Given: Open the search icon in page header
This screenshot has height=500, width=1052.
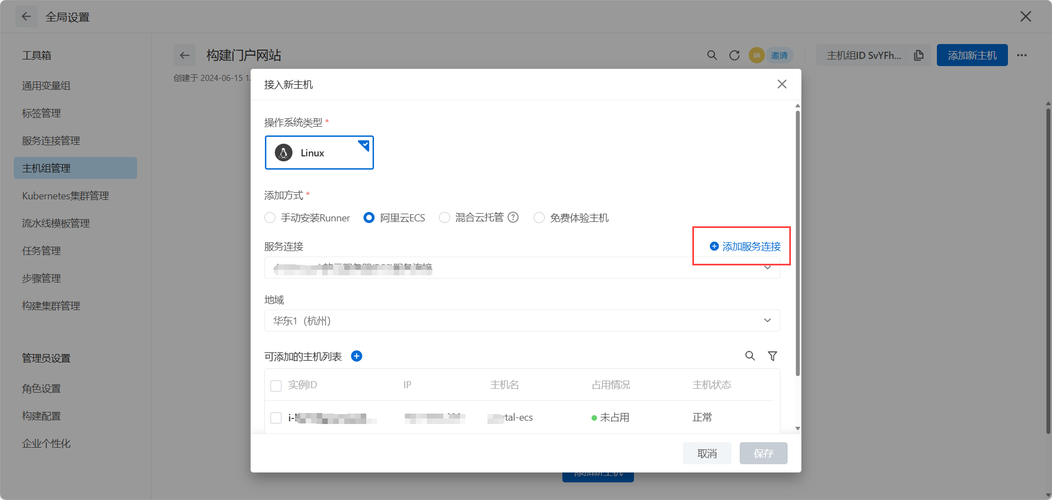Looking at the screenshot, I should point(712,55).
